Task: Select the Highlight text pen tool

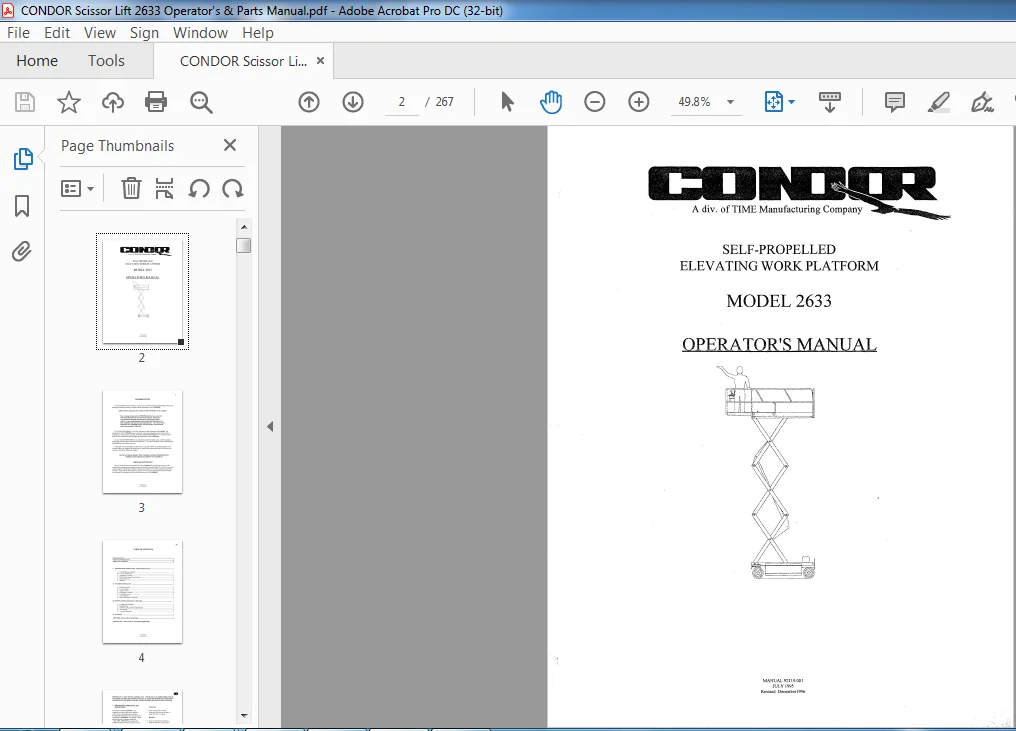Action: point(938,102)
